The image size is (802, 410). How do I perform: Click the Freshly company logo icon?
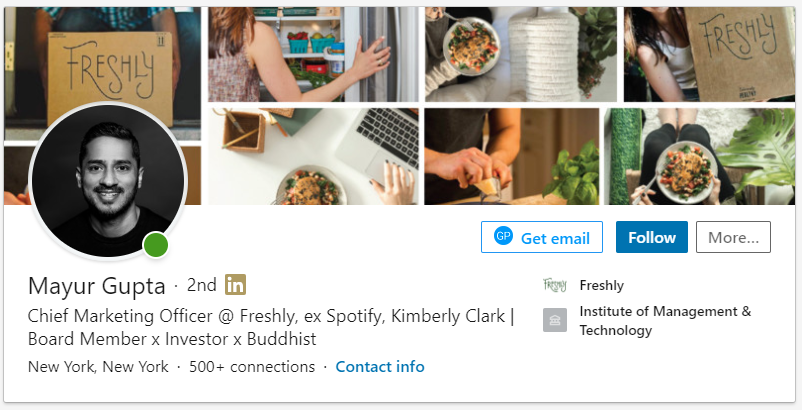(554, 285)
